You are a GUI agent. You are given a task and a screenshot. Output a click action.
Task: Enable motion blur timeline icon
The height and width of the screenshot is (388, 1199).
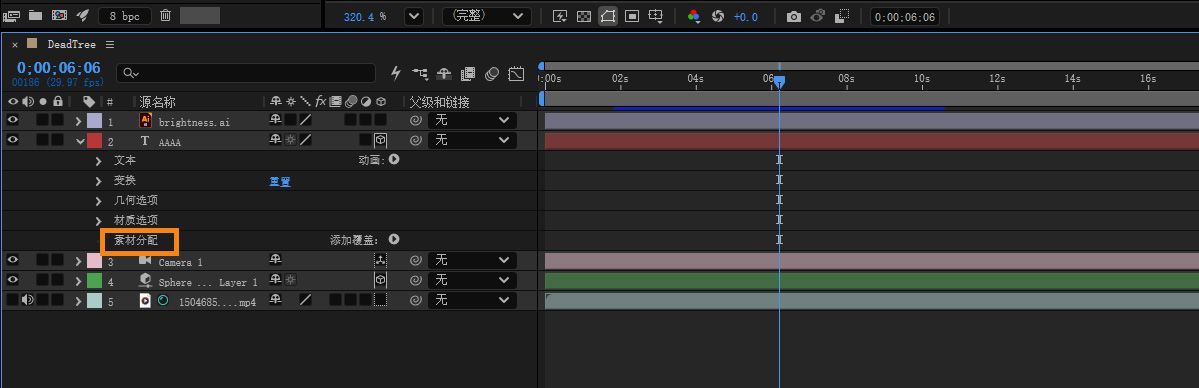pyautogui.click(x=492, y=73)
